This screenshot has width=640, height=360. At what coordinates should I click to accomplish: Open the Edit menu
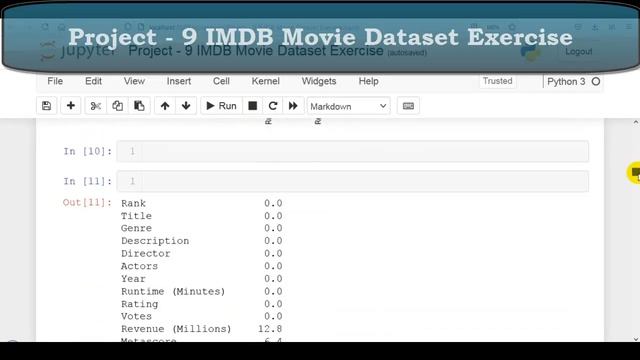click(93, 81)
